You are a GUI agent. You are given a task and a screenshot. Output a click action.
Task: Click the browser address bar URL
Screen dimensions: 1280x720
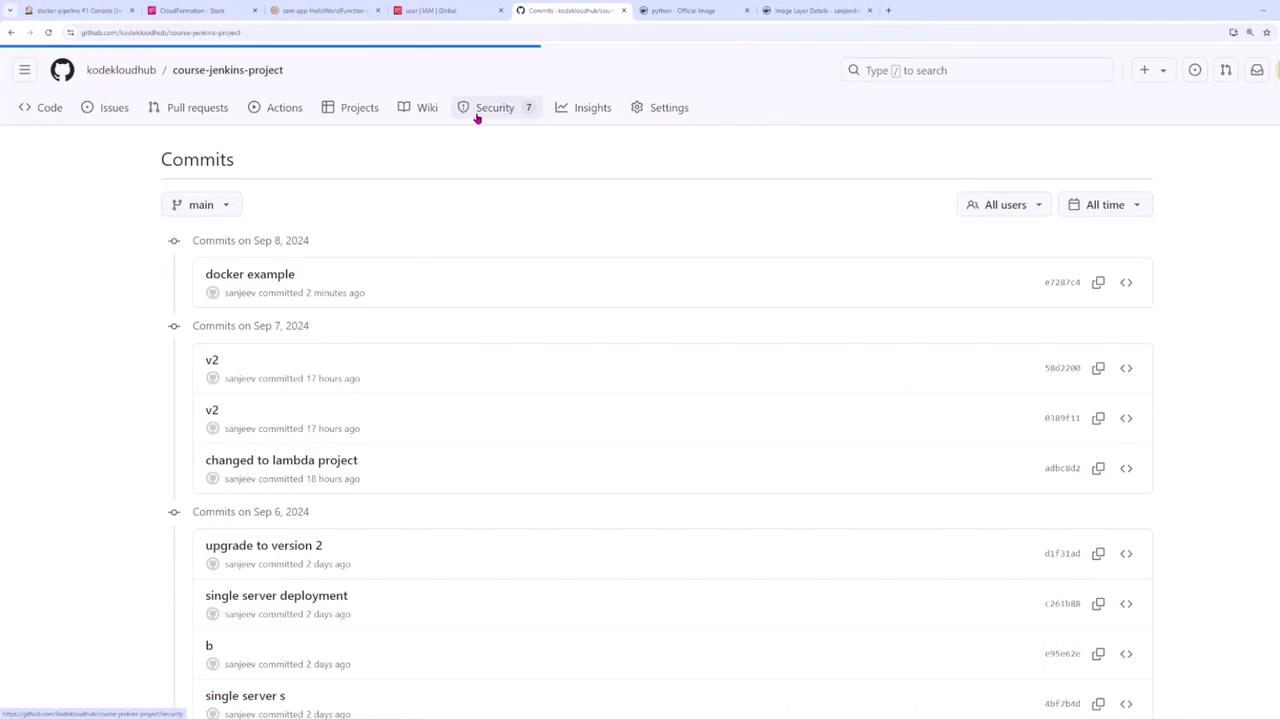[x=161, y=32]
